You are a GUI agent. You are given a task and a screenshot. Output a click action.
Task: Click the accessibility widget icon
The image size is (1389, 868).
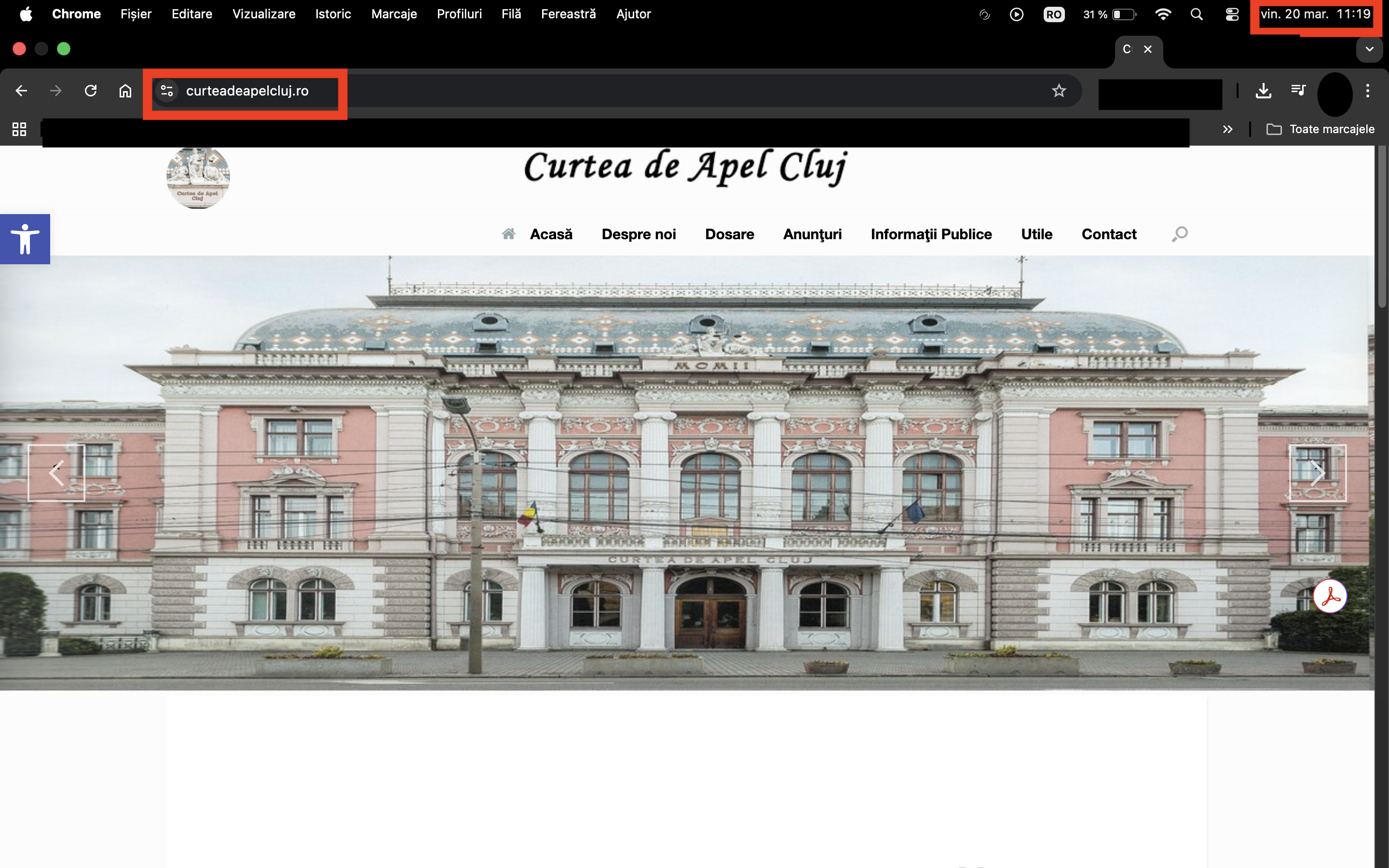point(25,239)
